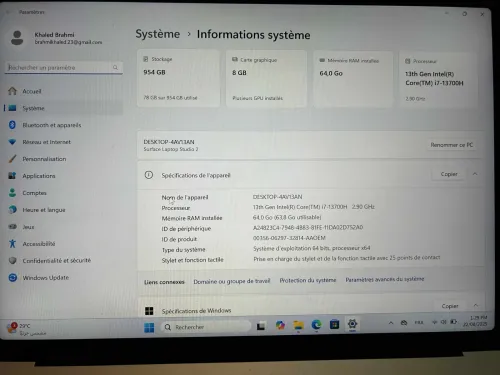Open the FRA language indicator in tray
The width and height of the screenshot is (500, 375).
coord(419,322)
